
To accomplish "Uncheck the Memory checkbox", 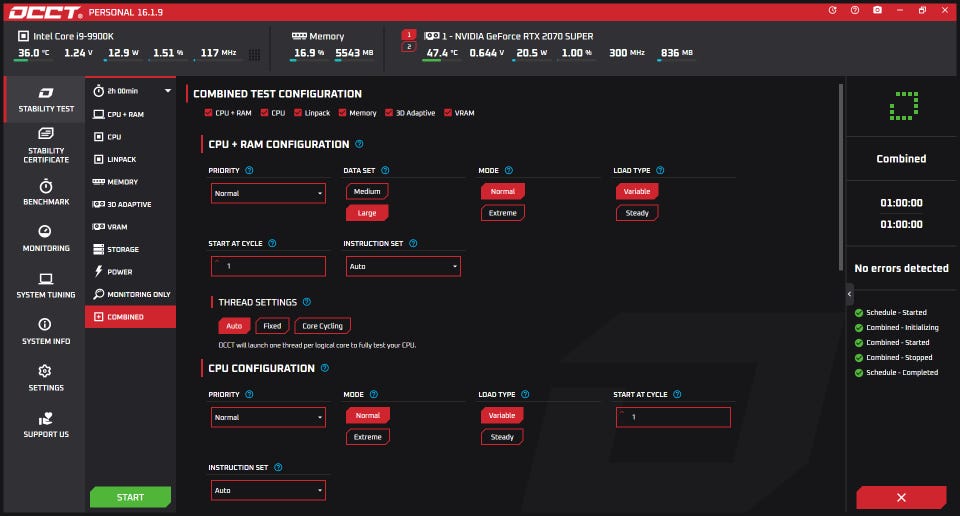I will tap(342, 113).
